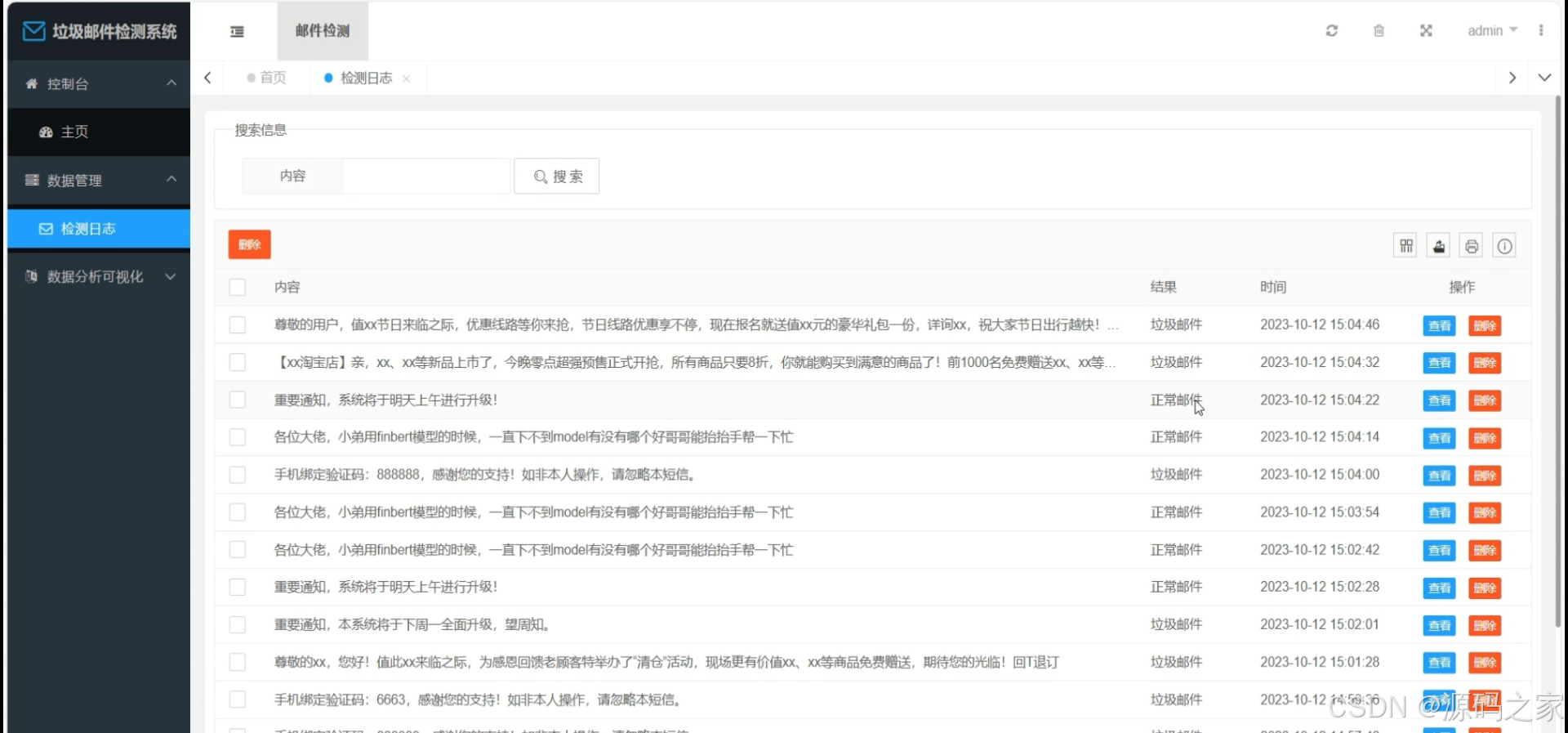Switch to the 邮件检测 top menu
The height and width of the screenshot is (733, 1568).
click(x=323, y=30)
